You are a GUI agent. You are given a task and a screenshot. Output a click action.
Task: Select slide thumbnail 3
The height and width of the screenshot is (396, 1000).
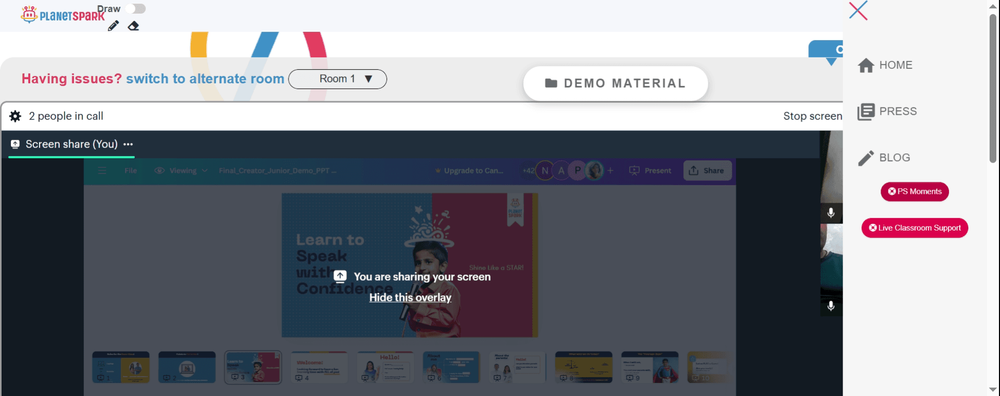[x=253, y=367]
